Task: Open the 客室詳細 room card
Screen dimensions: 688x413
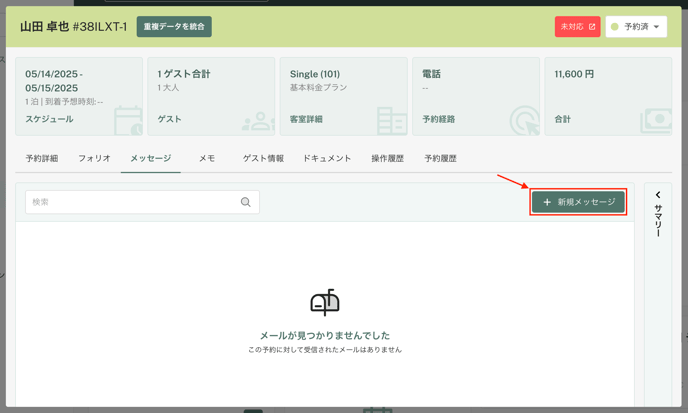Action: click(x=344, y=97)
